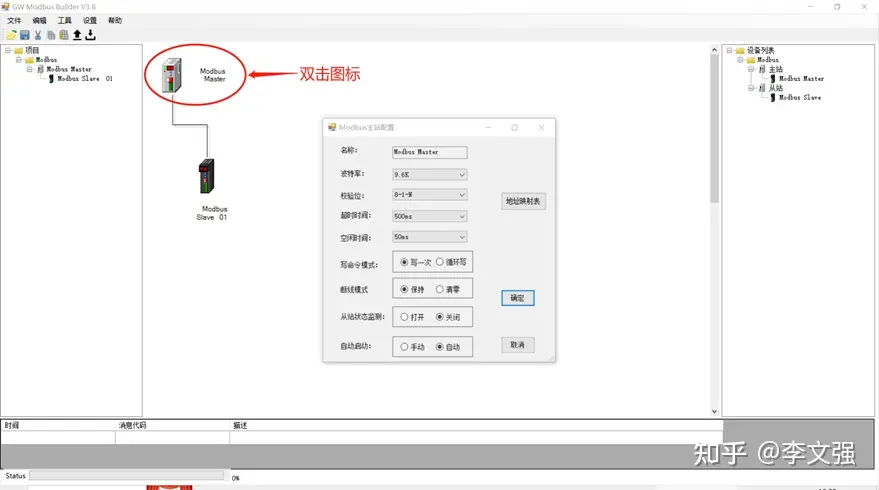
Task: Click the upload arrow toolbar icon
Action: tap(77, 35)
